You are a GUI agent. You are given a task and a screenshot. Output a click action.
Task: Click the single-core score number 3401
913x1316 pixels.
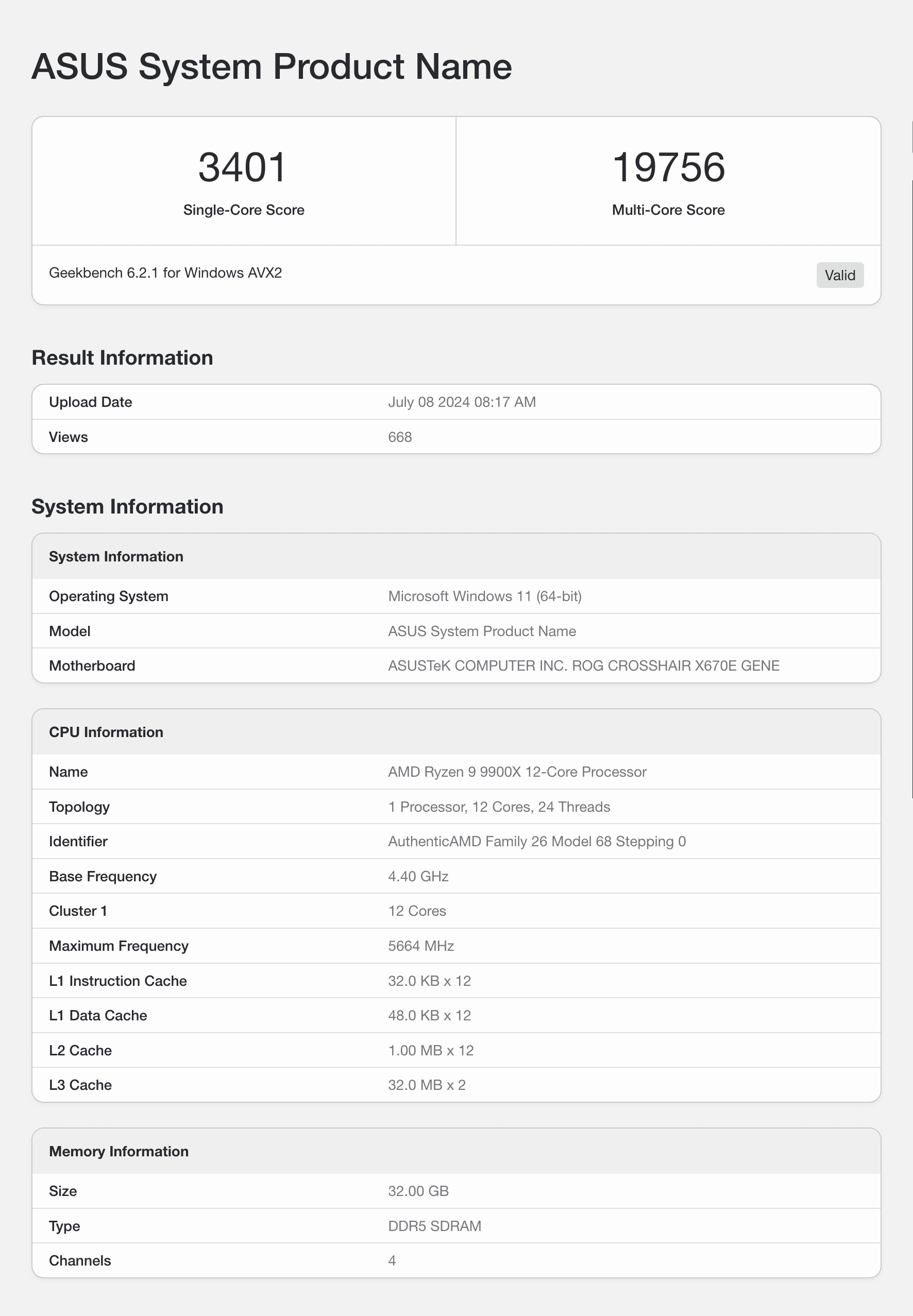point(243,167)
